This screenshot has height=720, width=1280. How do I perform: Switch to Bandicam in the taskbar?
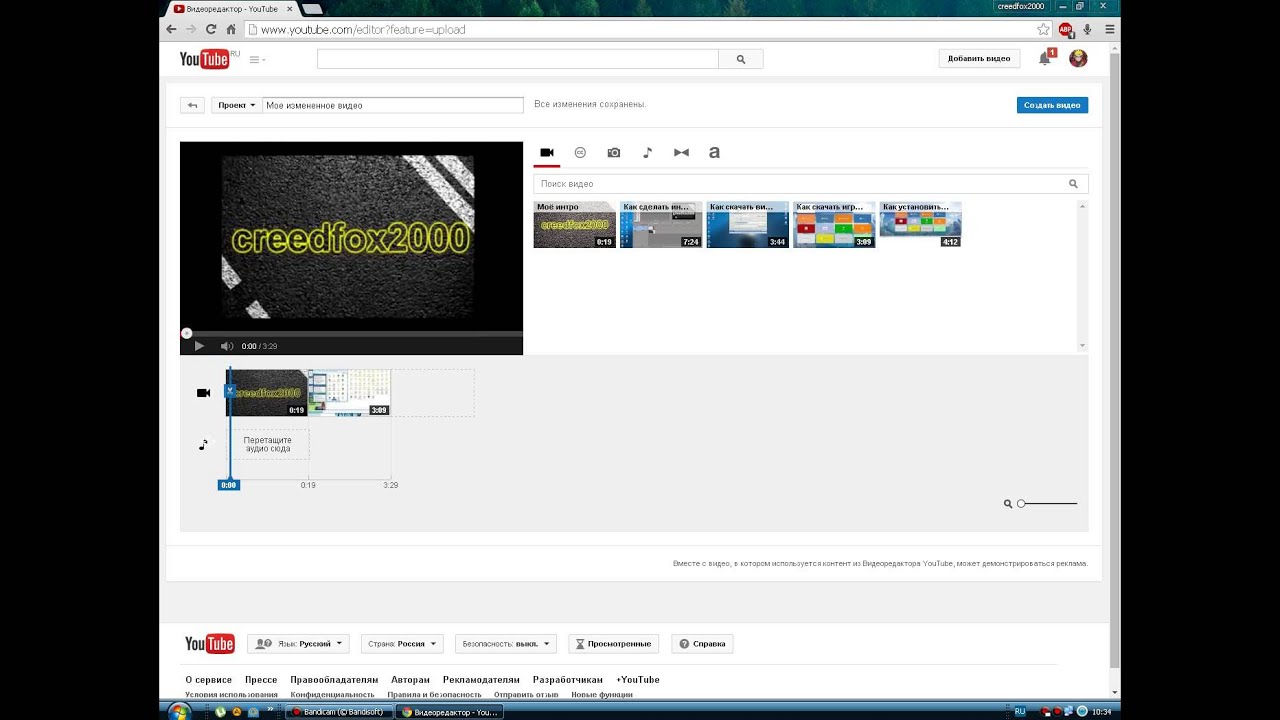click(339, 712)
